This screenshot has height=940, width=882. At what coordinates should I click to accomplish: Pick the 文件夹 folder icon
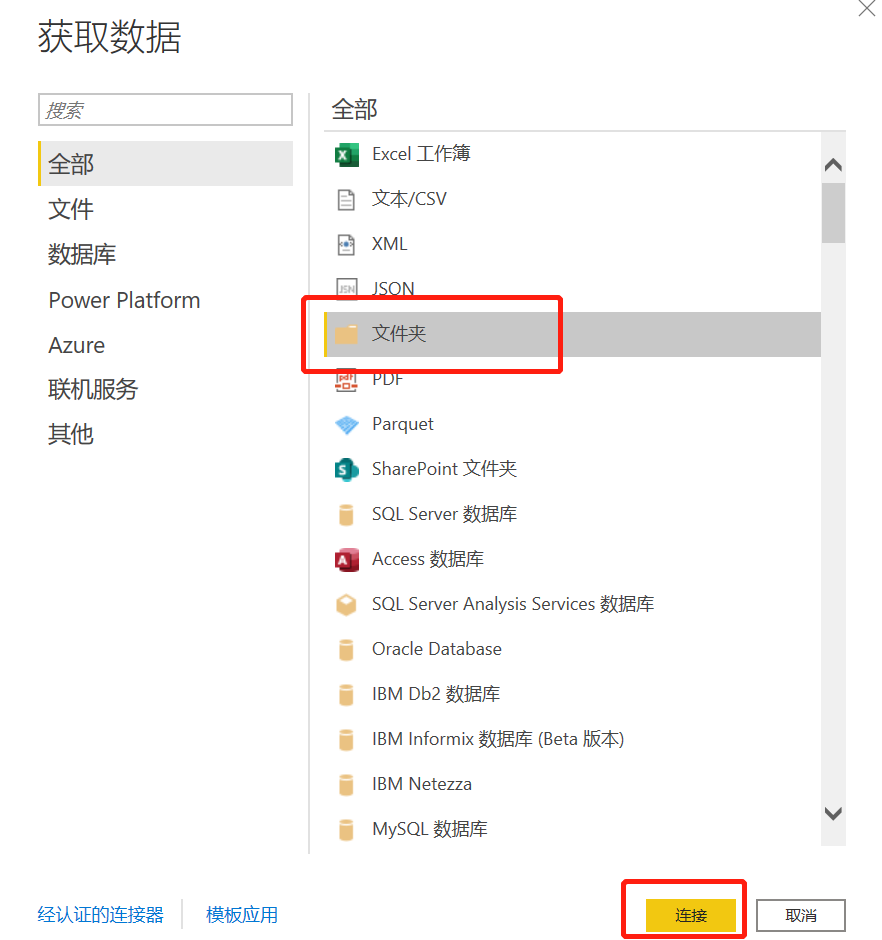click(346, 334)
